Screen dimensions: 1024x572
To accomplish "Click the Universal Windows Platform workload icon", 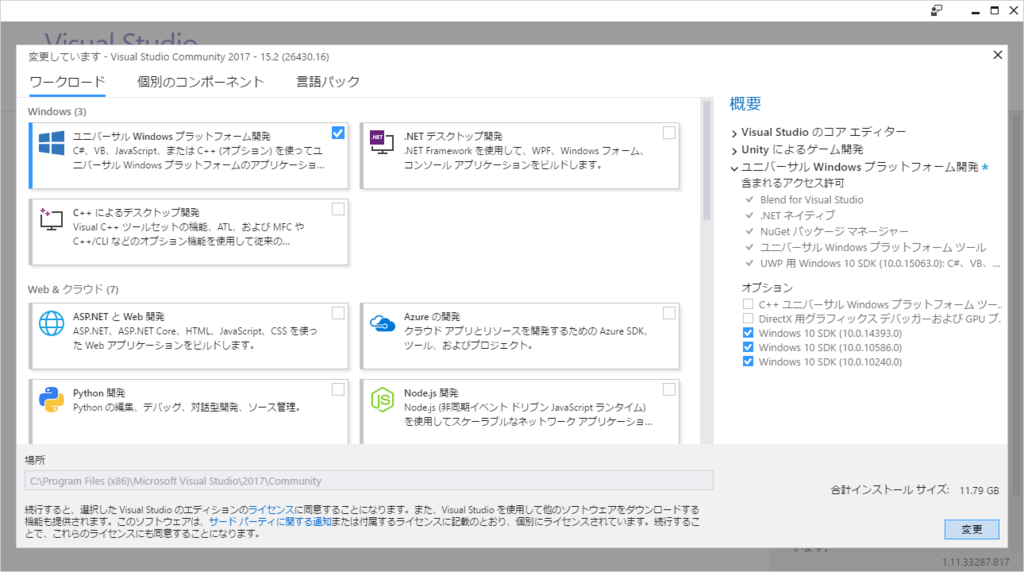I will click(x=52, y=142).
